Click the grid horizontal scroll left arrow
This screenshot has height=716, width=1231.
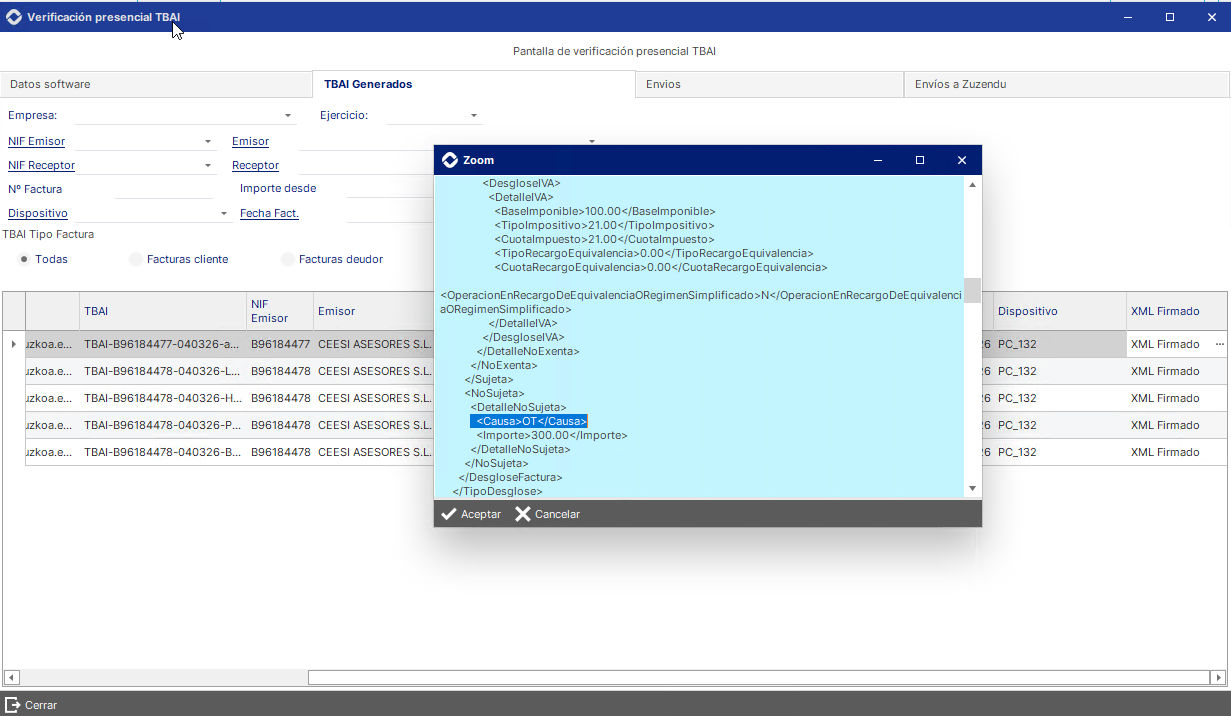point(11,677)
